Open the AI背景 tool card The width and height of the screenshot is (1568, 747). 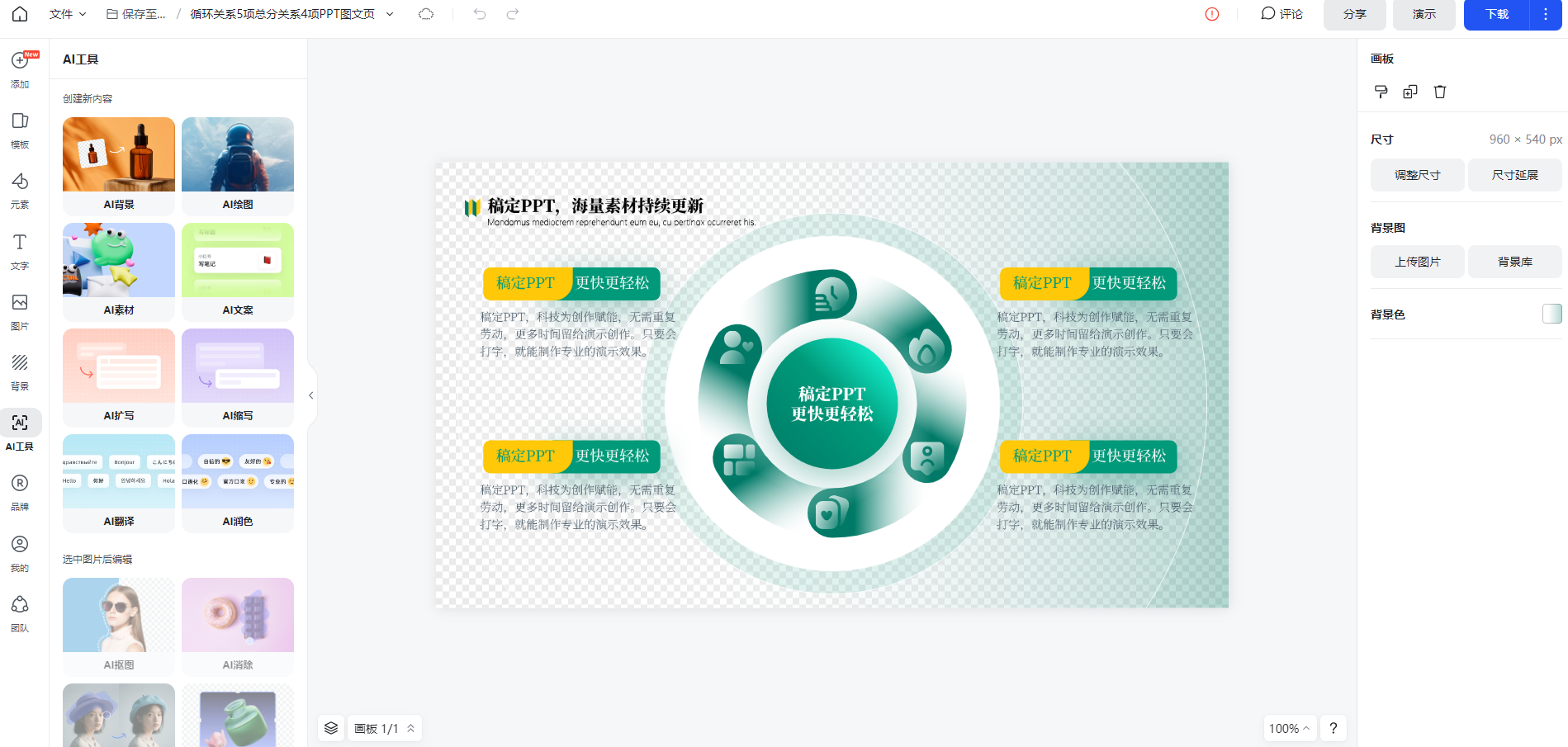point(119,166)
